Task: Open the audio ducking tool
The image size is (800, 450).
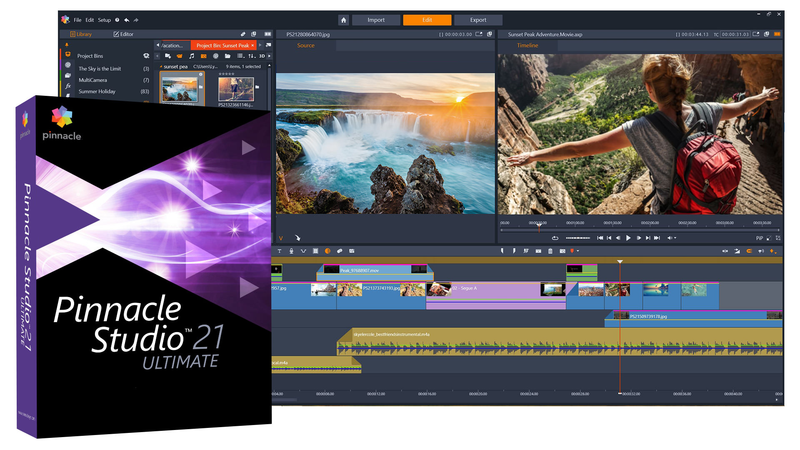Action: click(x=303, y=251)
